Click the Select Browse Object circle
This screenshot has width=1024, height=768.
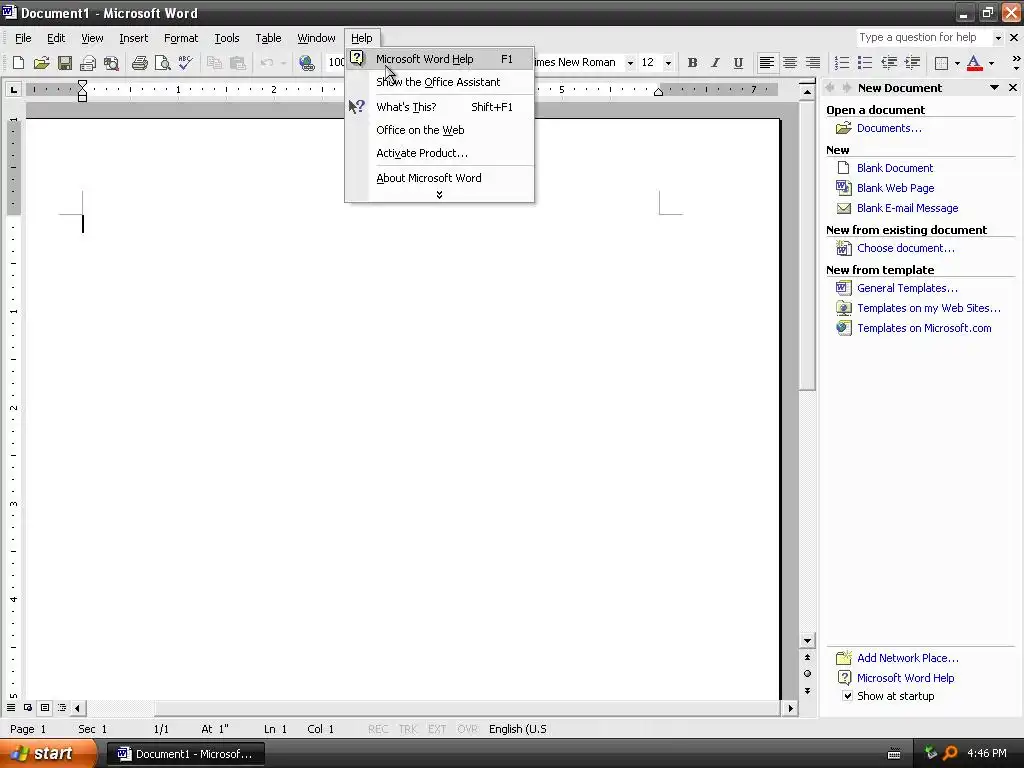tap(807, 673)
